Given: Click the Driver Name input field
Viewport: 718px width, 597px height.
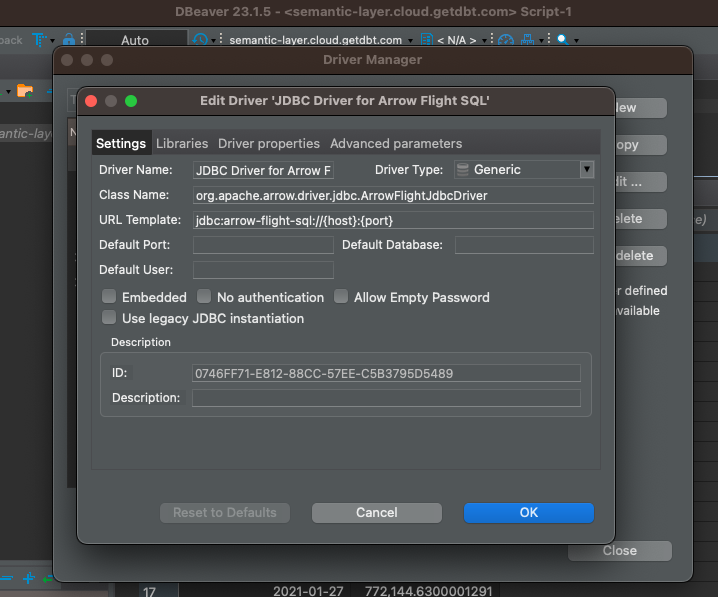Looking at the screenshot, I should 263,170.
